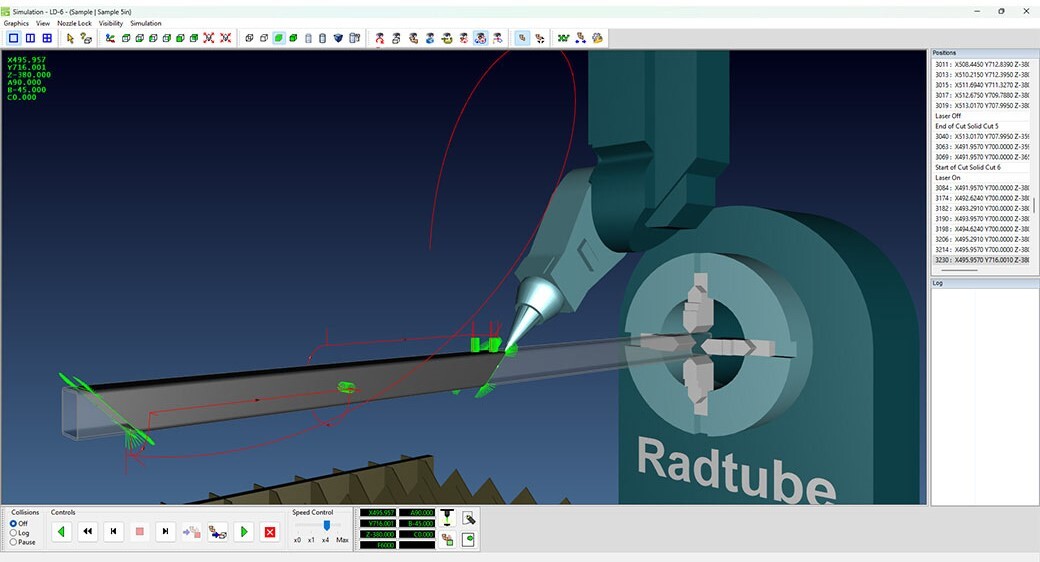The height and width of the screenshot is (562, 1040).
Task: Click the Speed Control slider handle
Action: pos(325,525)
